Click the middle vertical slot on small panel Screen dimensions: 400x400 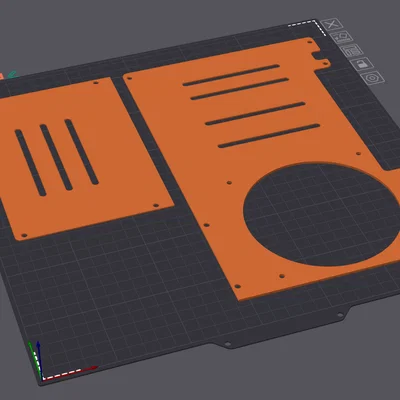tap(56, 157)
